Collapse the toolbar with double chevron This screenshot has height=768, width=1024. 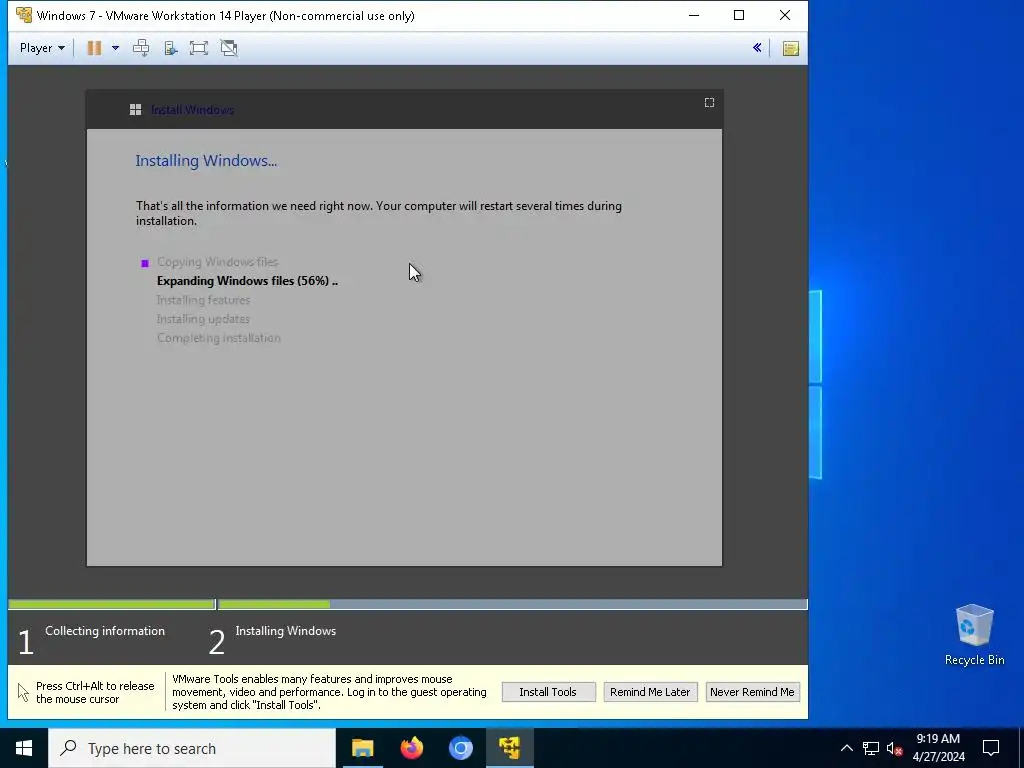(757, 48)
